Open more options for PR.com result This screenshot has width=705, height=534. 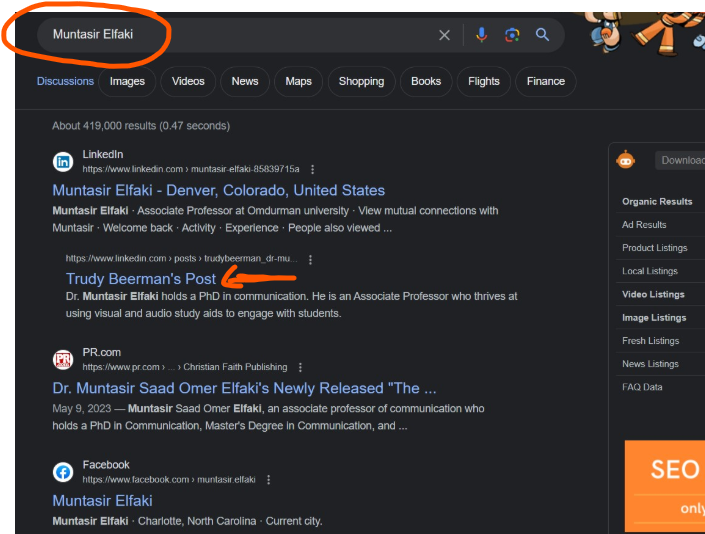[x=300, y=367]
